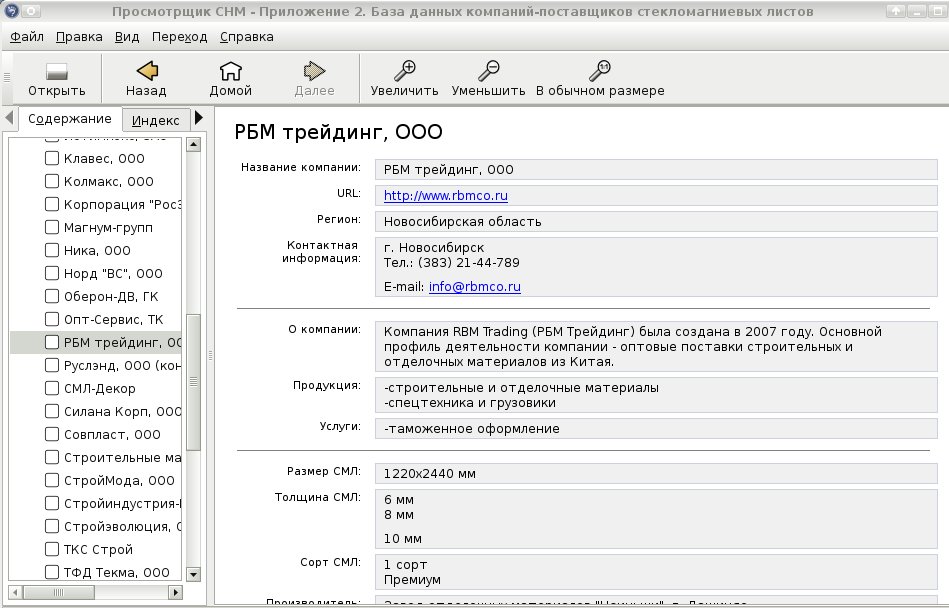Click the info@rbmco.ru email link
Viewport: 949px width, 608px height.
click(x=474, y=287)
